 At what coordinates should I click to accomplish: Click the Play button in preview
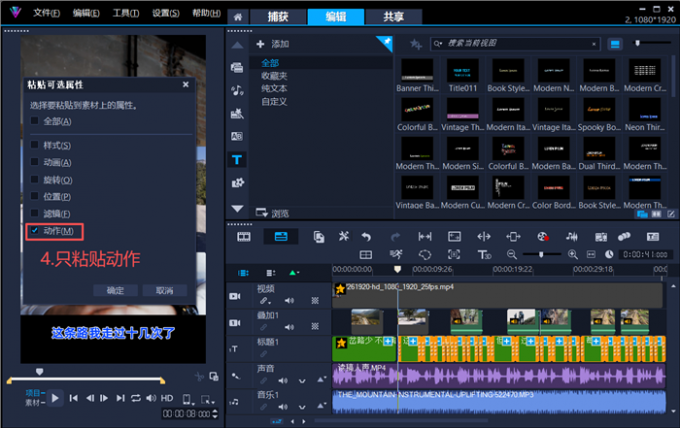[x=55, y=398]
